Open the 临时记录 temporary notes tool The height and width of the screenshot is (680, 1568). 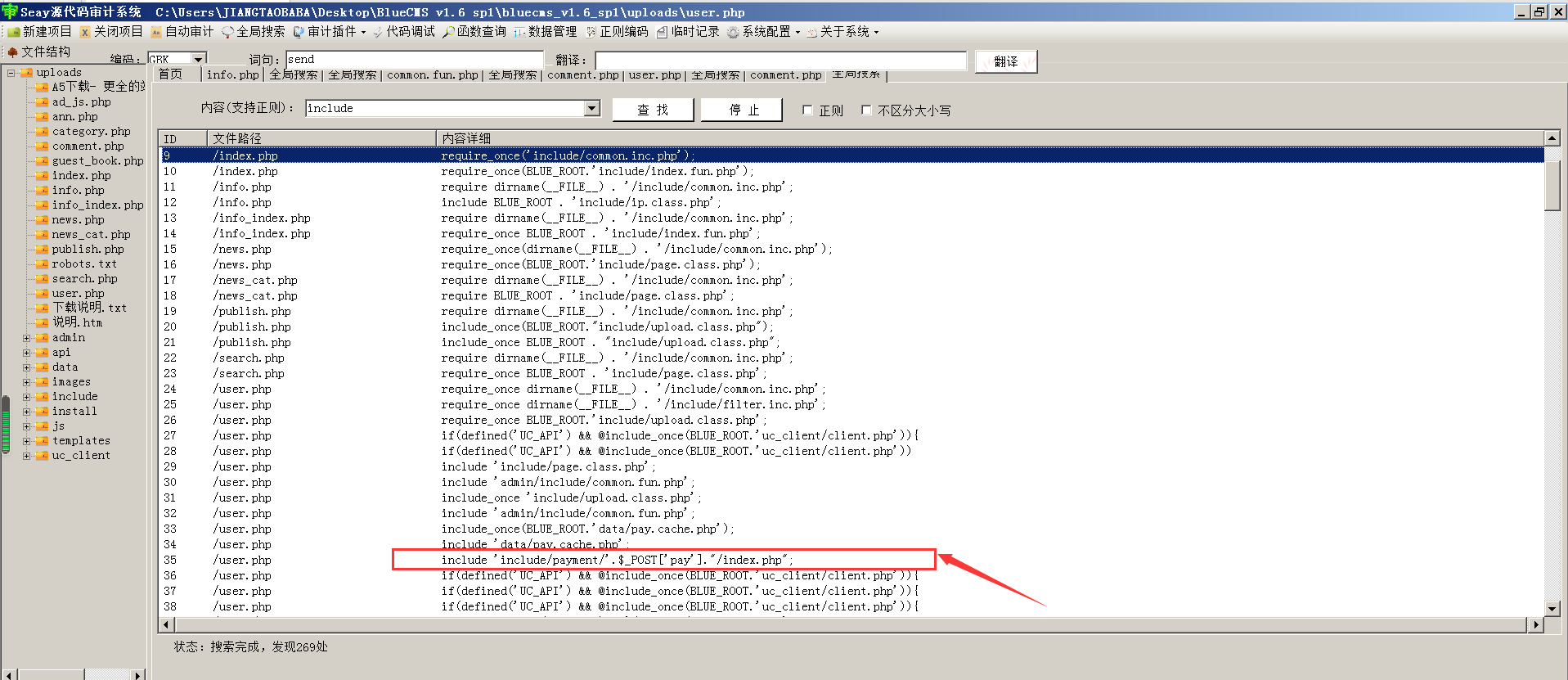(688, 32)
